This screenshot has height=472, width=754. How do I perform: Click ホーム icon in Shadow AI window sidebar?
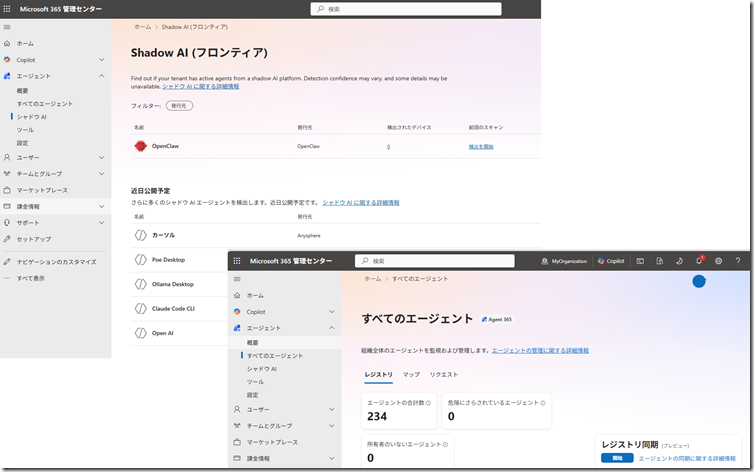[x=7, y=43]
